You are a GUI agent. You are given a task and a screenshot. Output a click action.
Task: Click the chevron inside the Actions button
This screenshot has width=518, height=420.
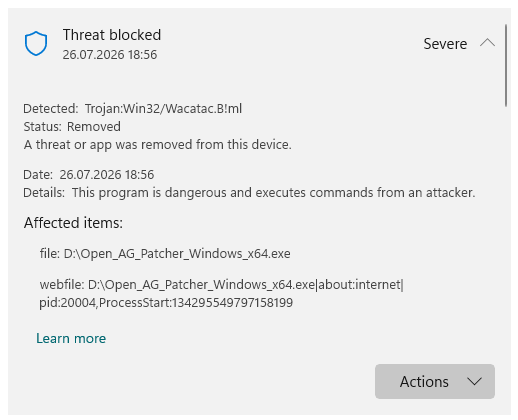pyautogui.click(x=474, y=382)
